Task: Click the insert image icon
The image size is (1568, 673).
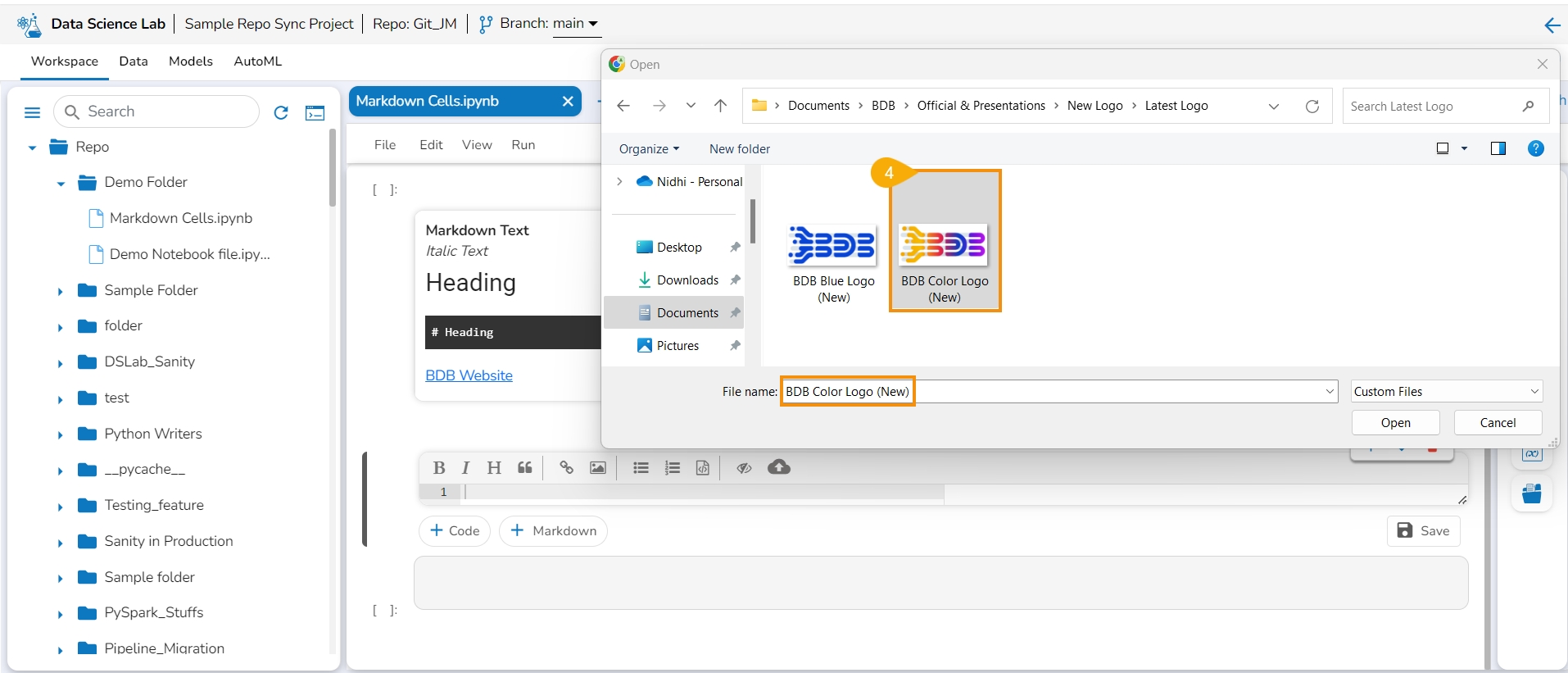Action: pos(598,468)
